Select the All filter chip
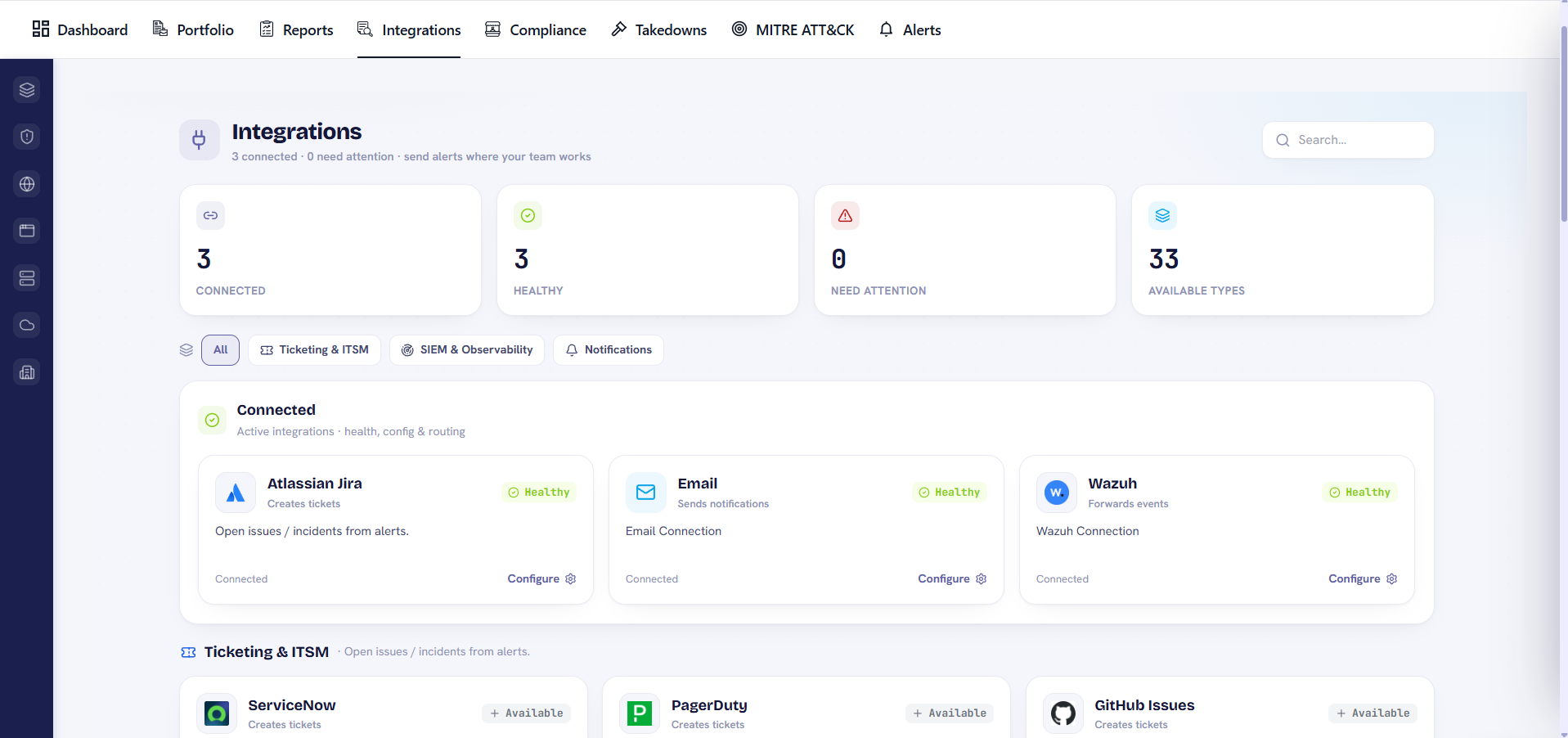 pos(221,350)
